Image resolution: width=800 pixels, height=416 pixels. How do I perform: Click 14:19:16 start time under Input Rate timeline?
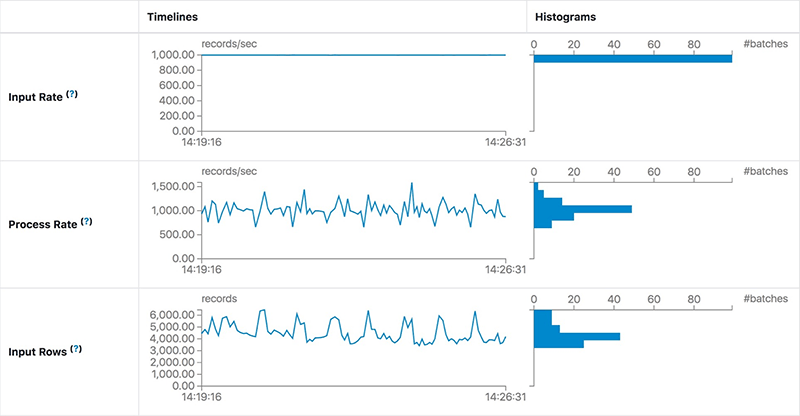tap(202, 142)
